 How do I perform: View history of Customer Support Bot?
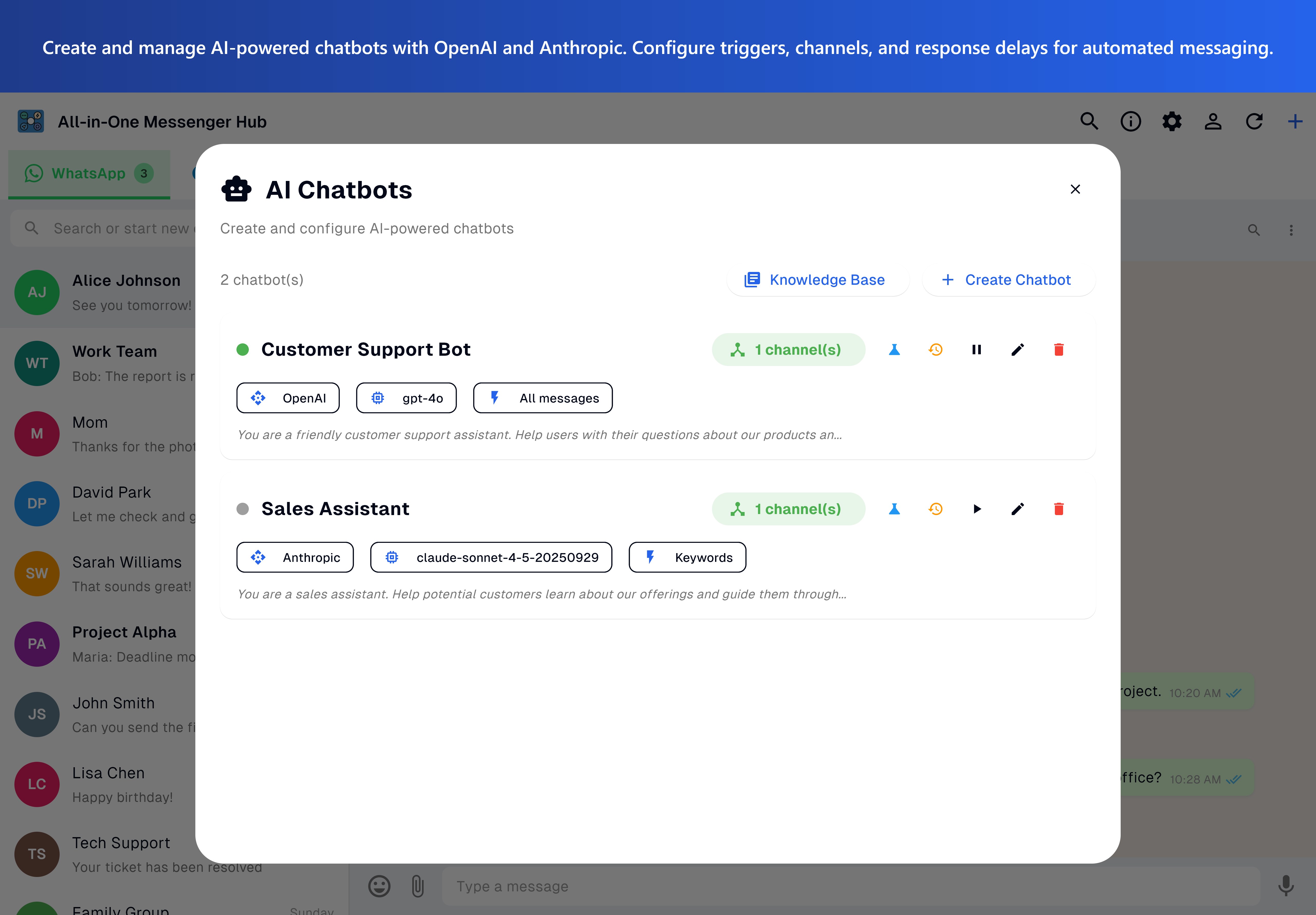tap(935, 350)
